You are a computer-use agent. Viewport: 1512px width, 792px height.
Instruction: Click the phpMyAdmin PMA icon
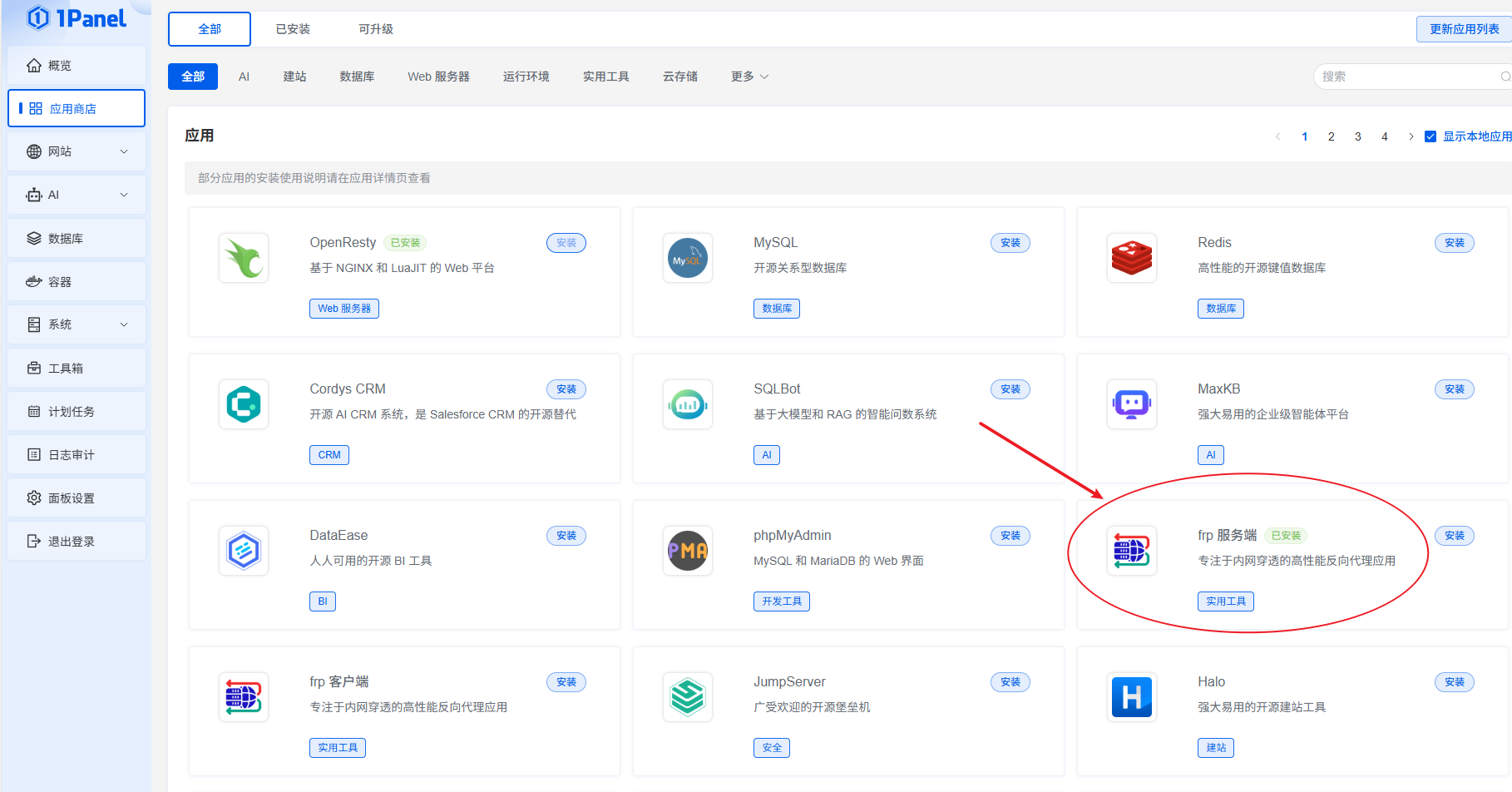coord(688,551)
